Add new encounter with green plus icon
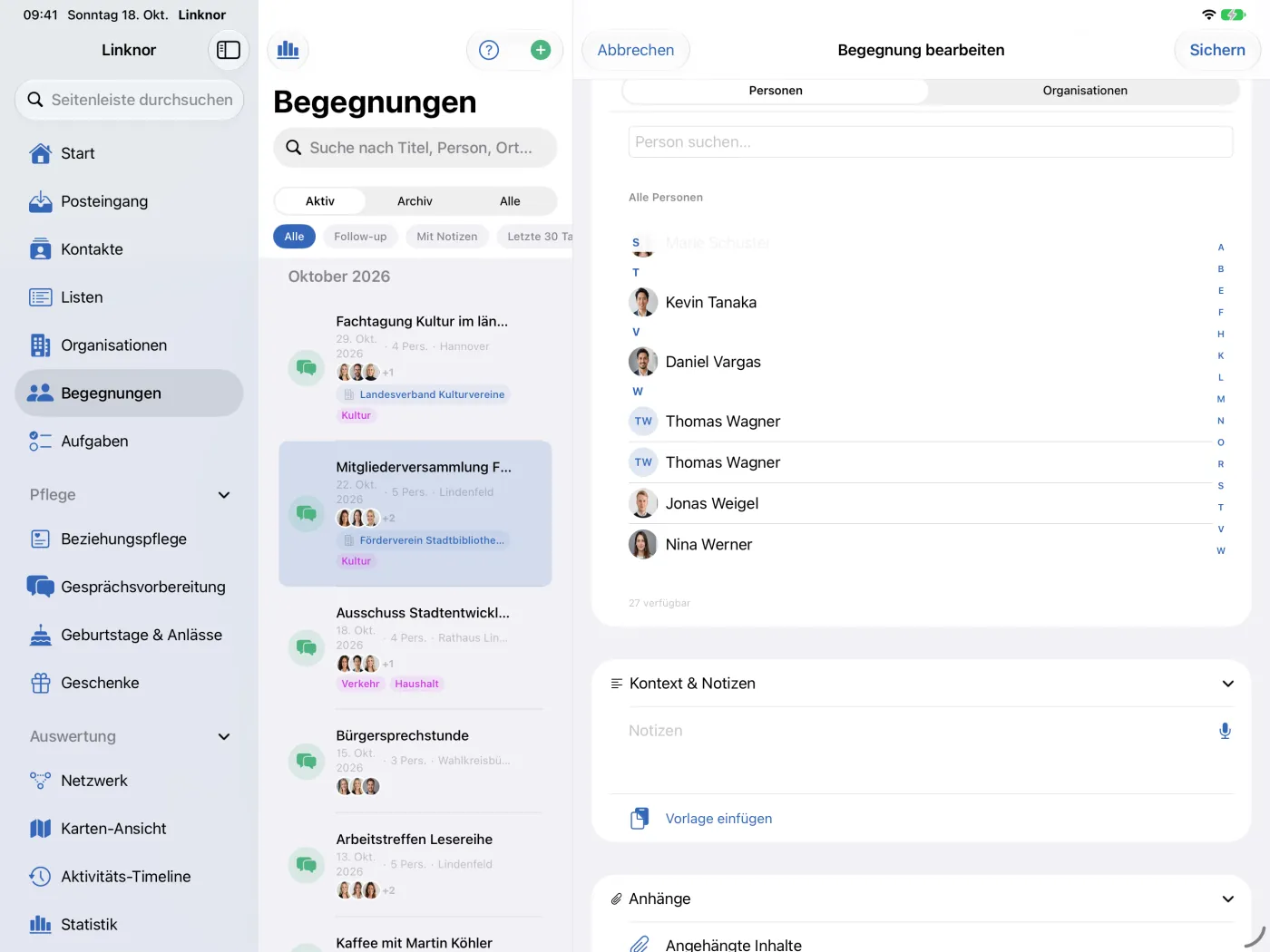The image size is (1270, 952). (541, 50)
